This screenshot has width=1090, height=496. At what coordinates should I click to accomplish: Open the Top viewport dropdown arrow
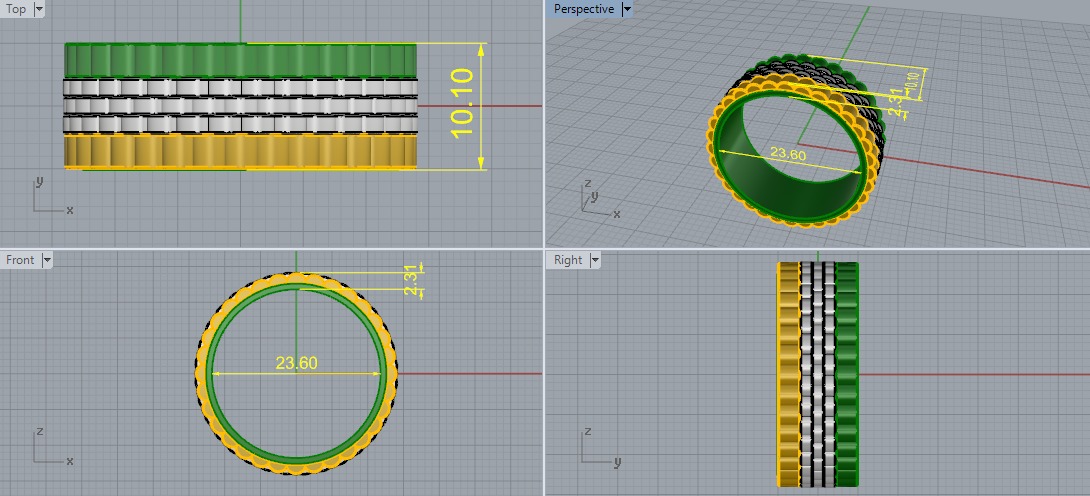click(x=38, y=9)
